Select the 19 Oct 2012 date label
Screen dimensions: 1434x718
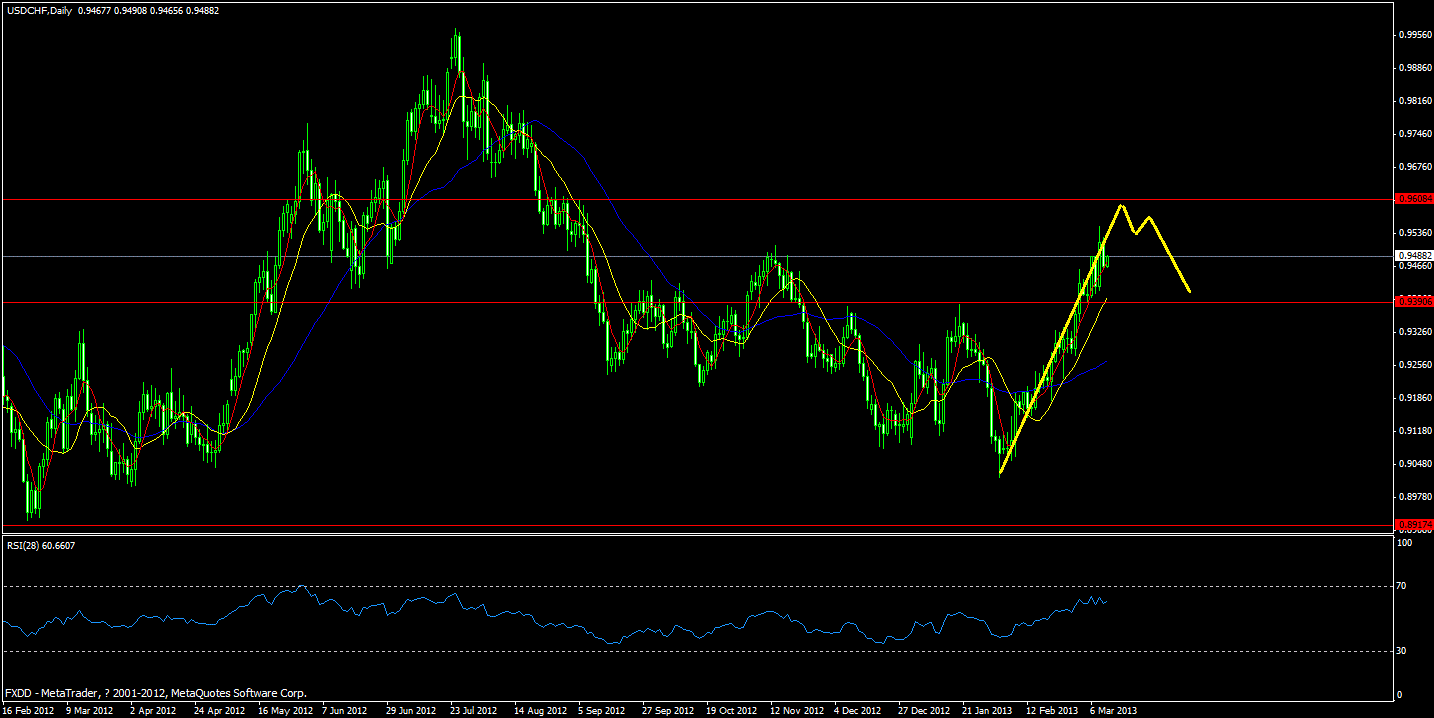[x=731, y=710]
